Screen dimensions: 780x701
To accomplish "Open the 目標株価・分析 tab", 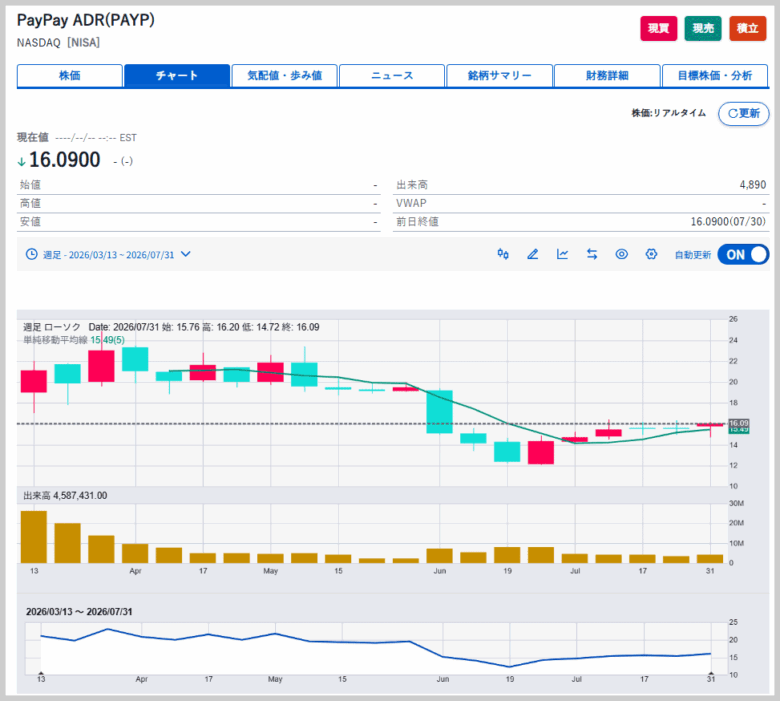I will pyautogui.click(x=715, y=76).
